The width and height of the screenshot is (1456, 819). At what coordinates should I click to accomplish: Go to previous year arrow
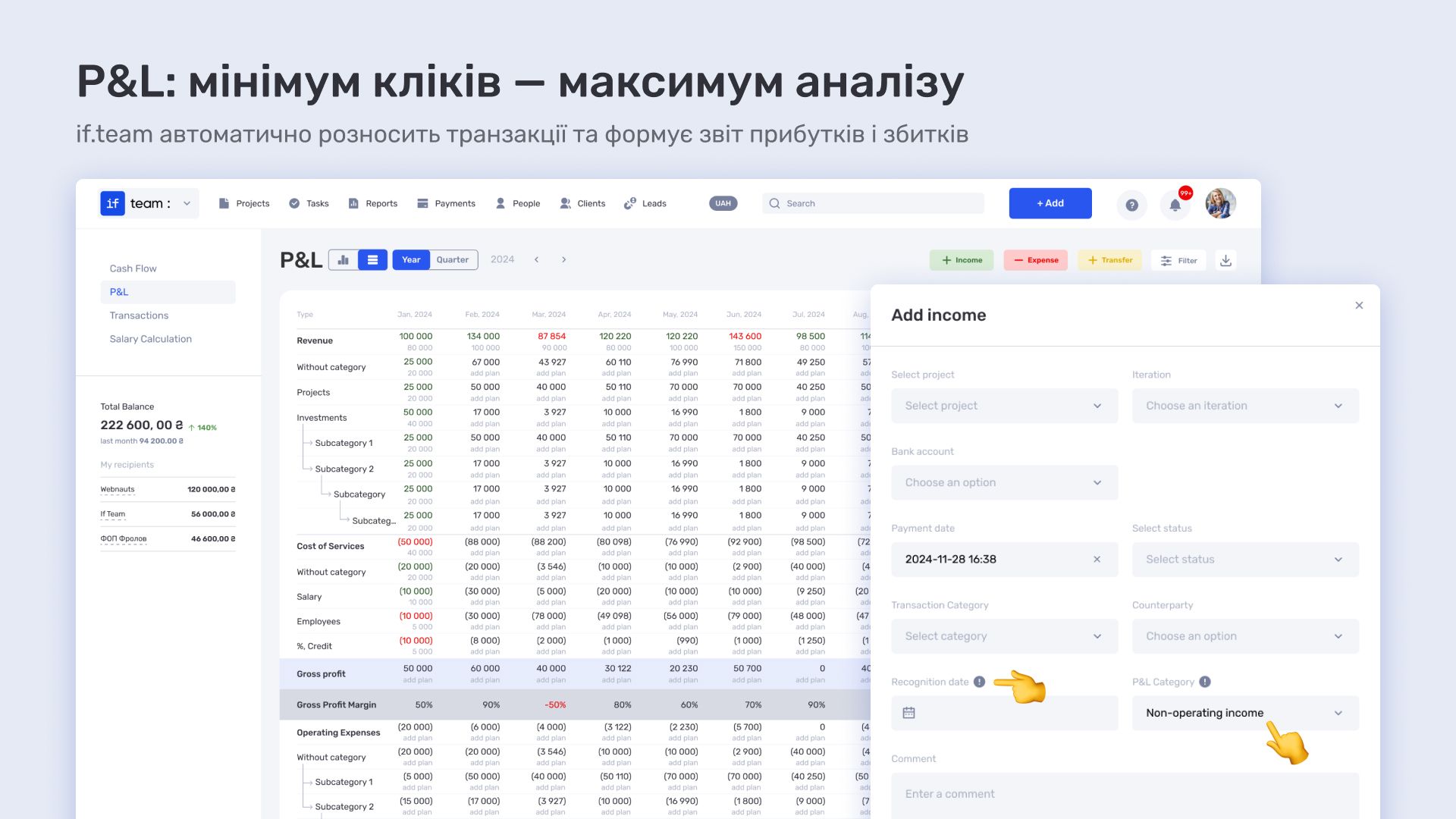[x=537, y=259]
